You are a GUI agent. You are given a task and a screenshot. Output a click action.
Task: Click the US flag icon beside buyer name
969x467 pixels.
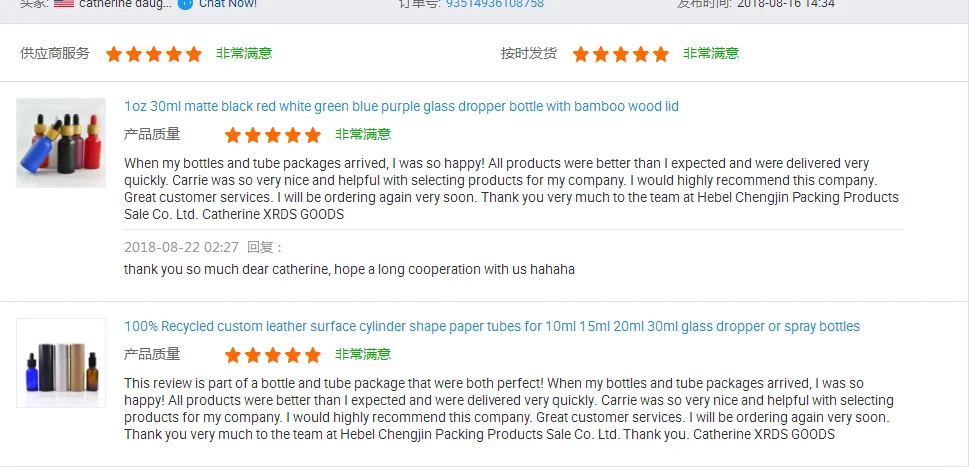(x=64, y=4)
